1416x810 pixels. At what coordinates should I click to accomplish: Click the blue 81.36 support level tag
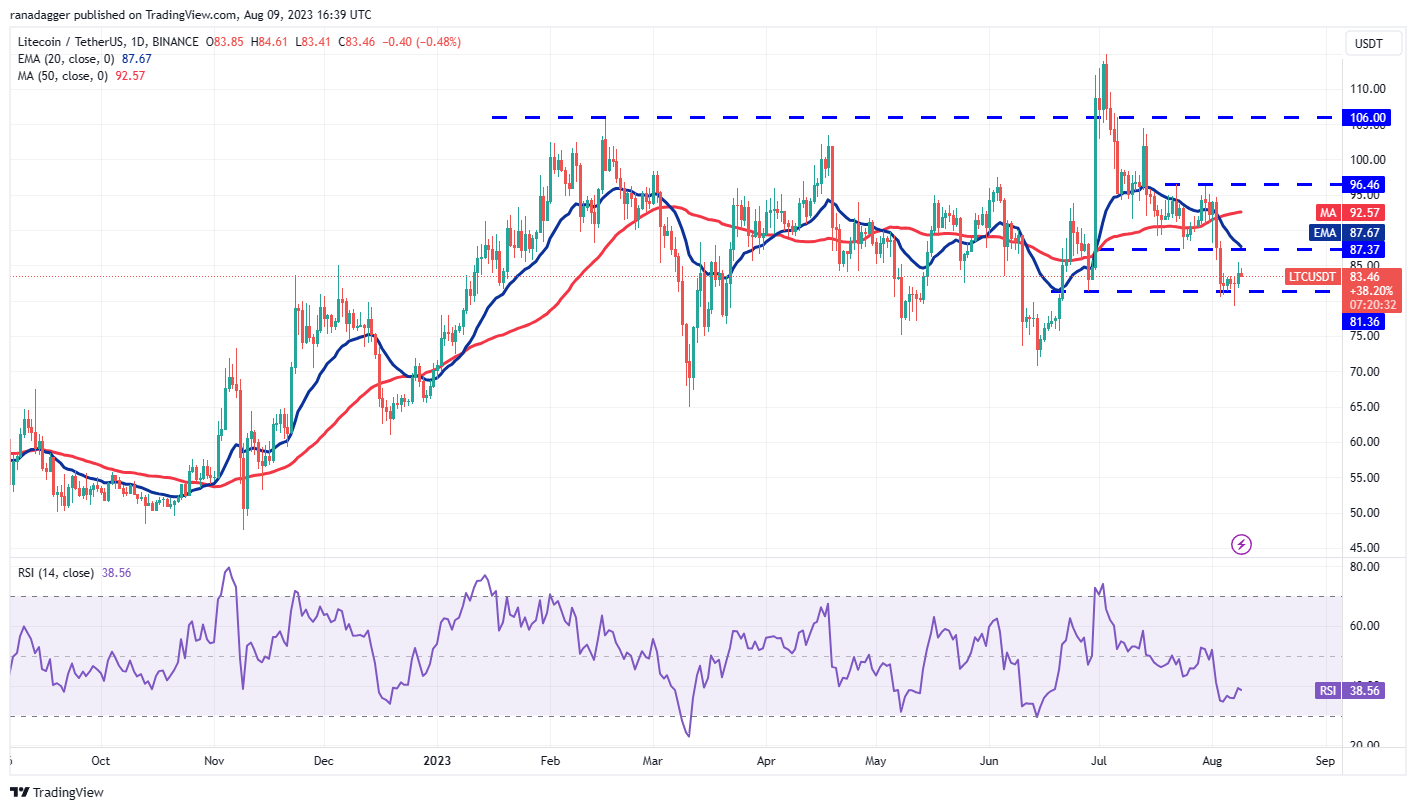coord(1364,321)
